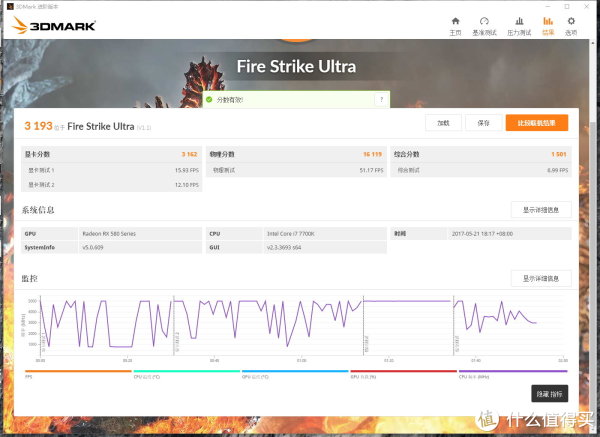Minimize the 3DMark window
600x437 pixels.
coord(548,7)
